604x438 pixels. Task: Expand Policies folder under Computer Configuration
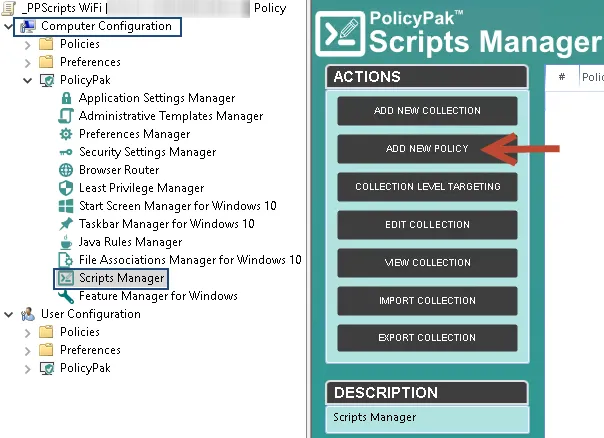tap(27, 44)
